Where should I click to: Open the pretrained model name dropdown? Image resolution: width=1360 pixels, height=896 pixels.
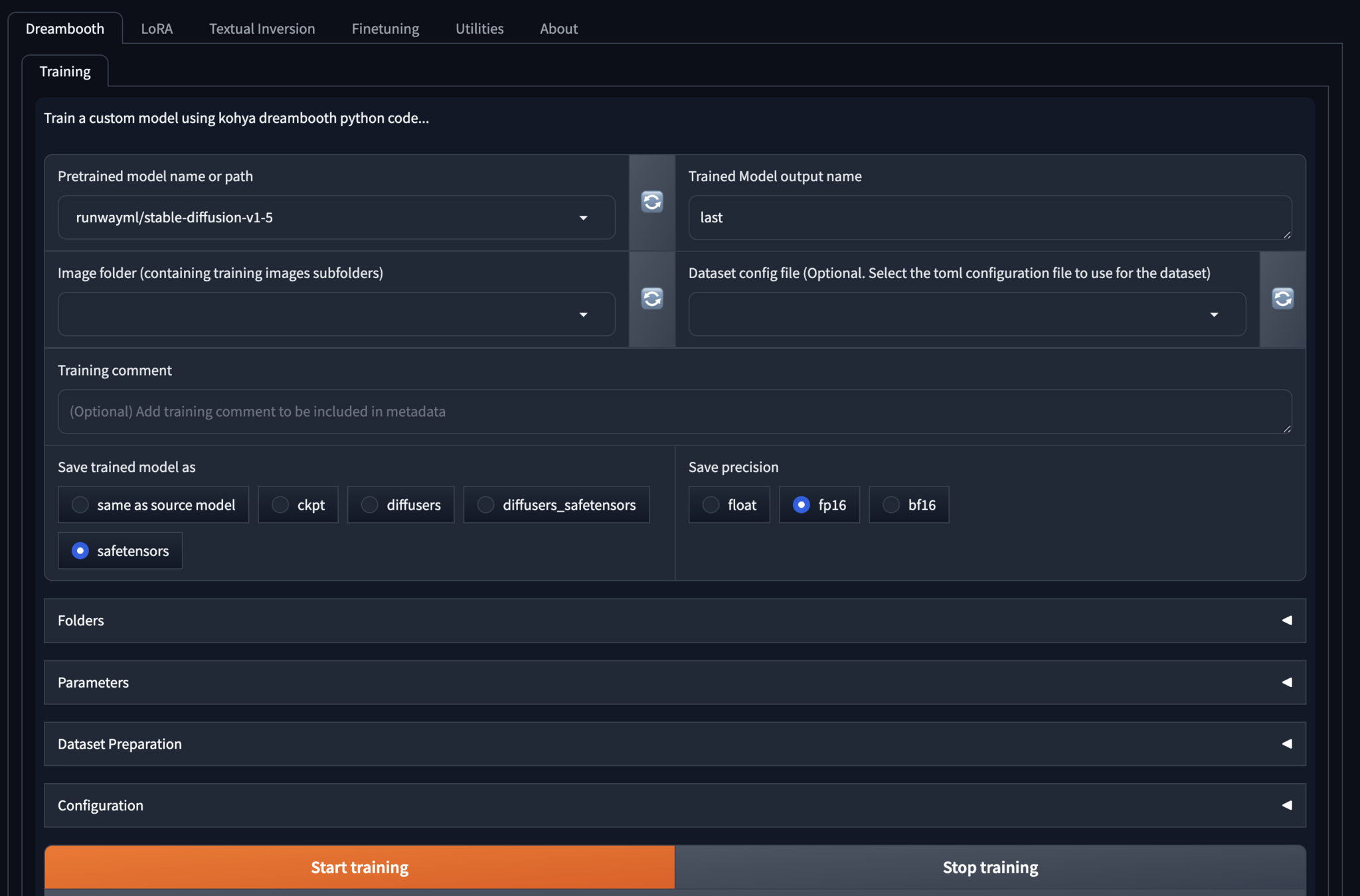coord(582,218)
